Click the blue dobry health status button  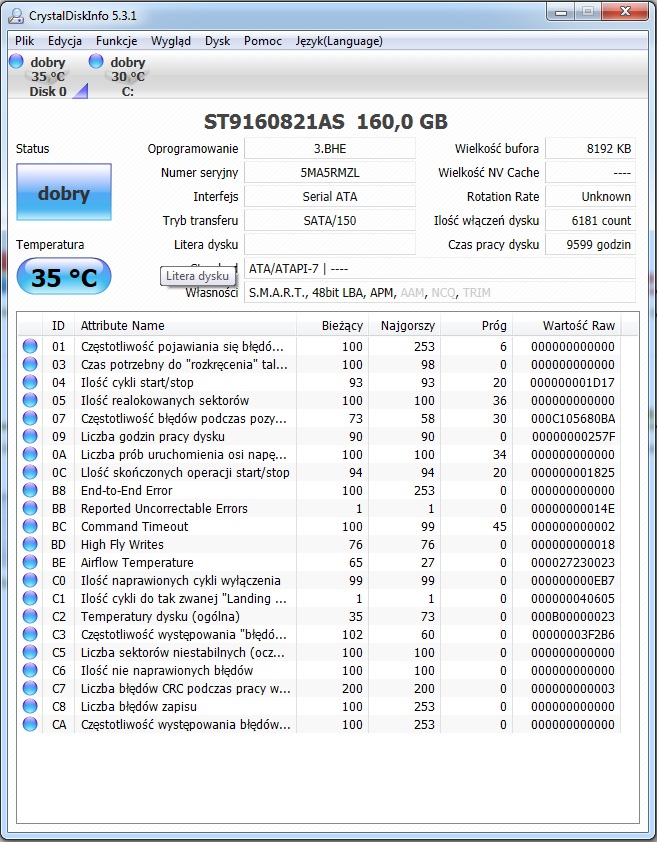pos(64,192)
